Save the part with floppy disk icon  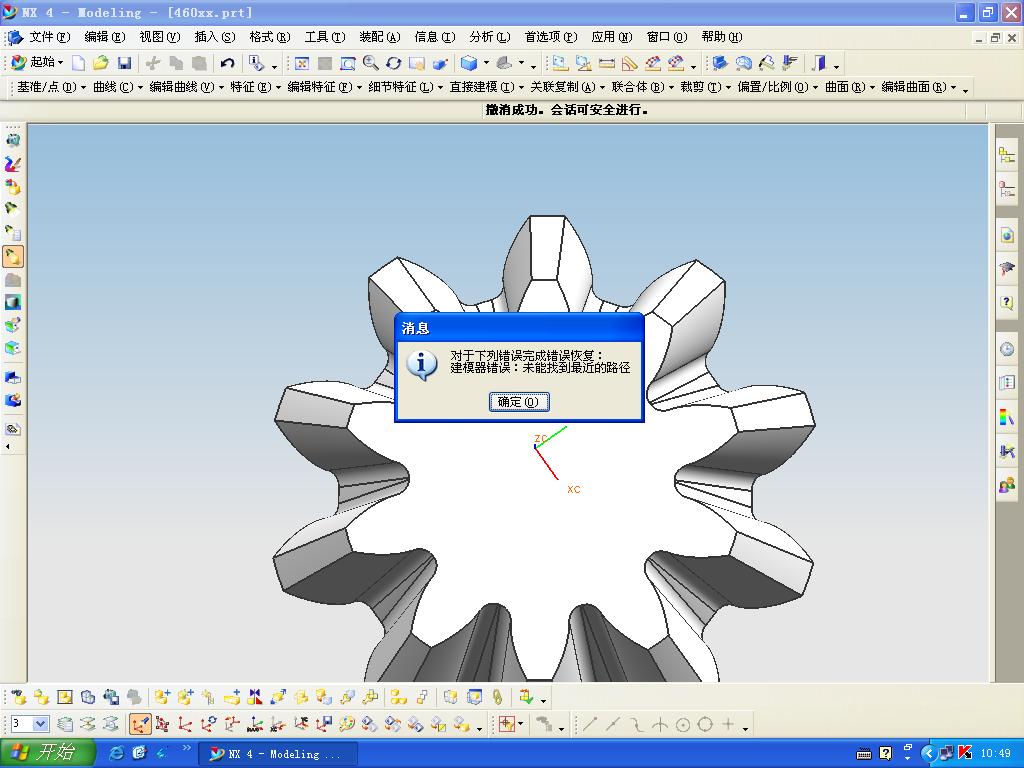pos(124,63)
